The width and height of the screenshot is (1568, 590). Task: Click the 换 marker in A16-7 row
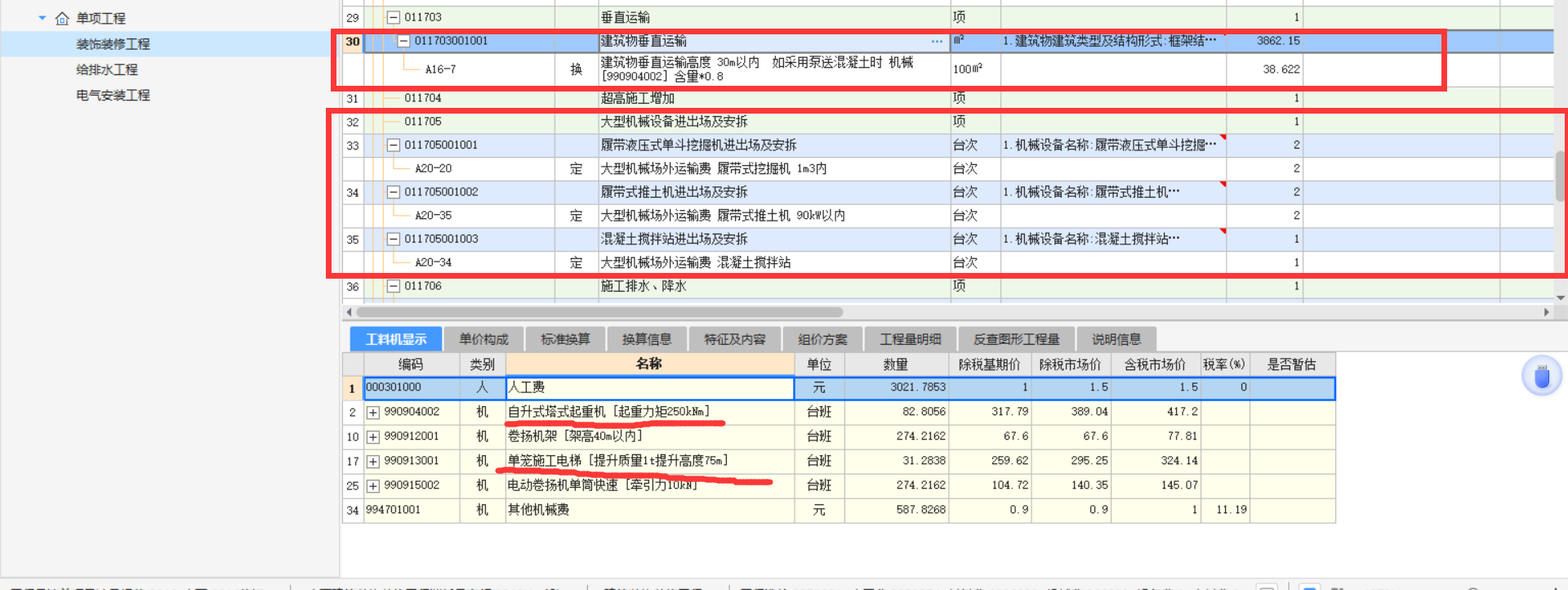576,69
